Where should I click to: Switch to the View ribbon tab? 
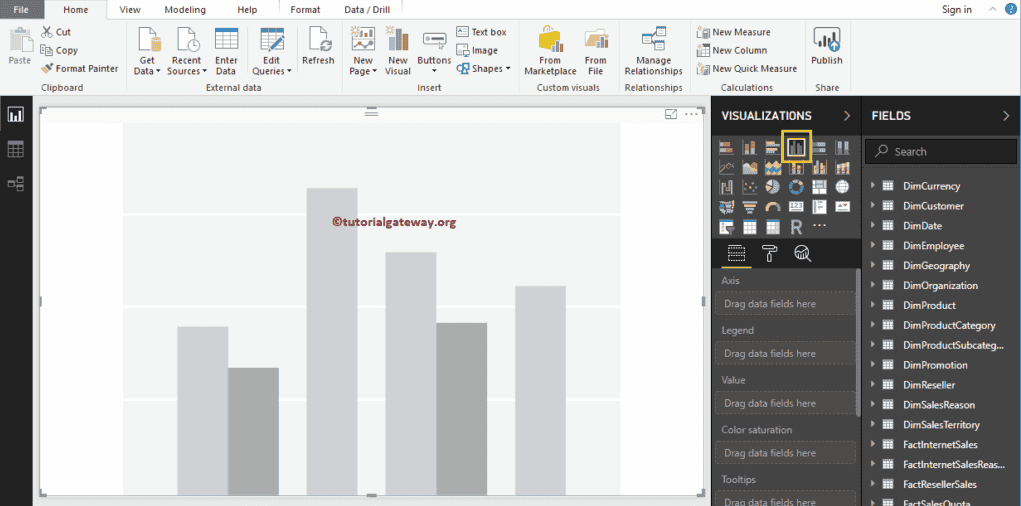(x=130, y=10)
